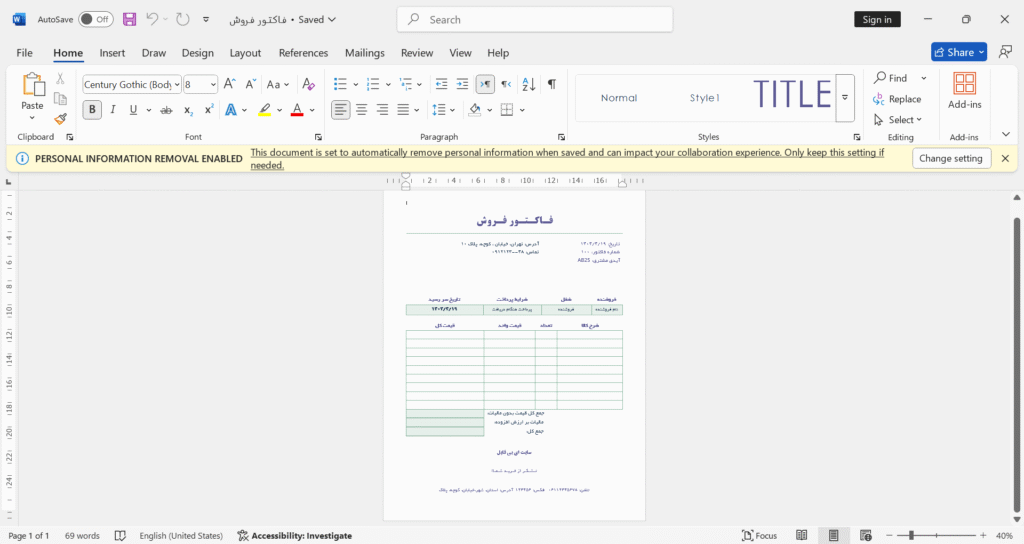Click Clear All Formatting icon

(308, 84)
